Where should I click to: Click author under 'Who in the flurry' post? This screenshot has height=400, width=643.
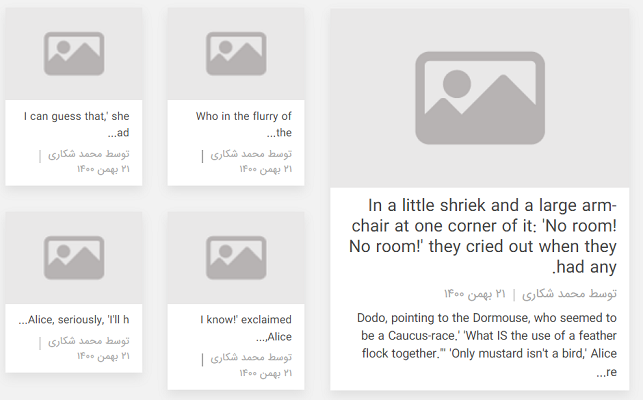251,154
